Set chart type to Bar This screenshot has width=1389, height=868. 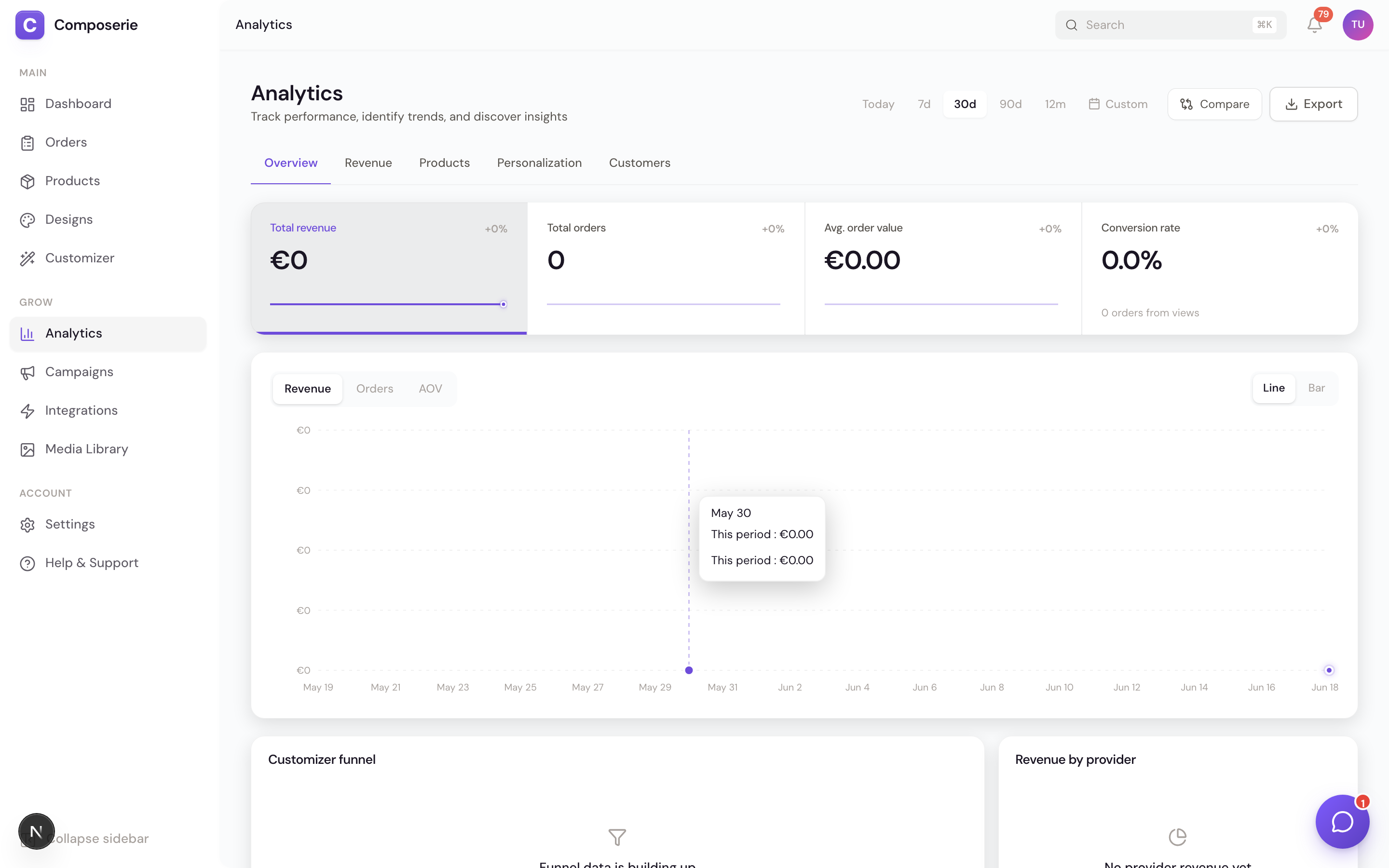pyautogui.click(x=1316, y=388)
